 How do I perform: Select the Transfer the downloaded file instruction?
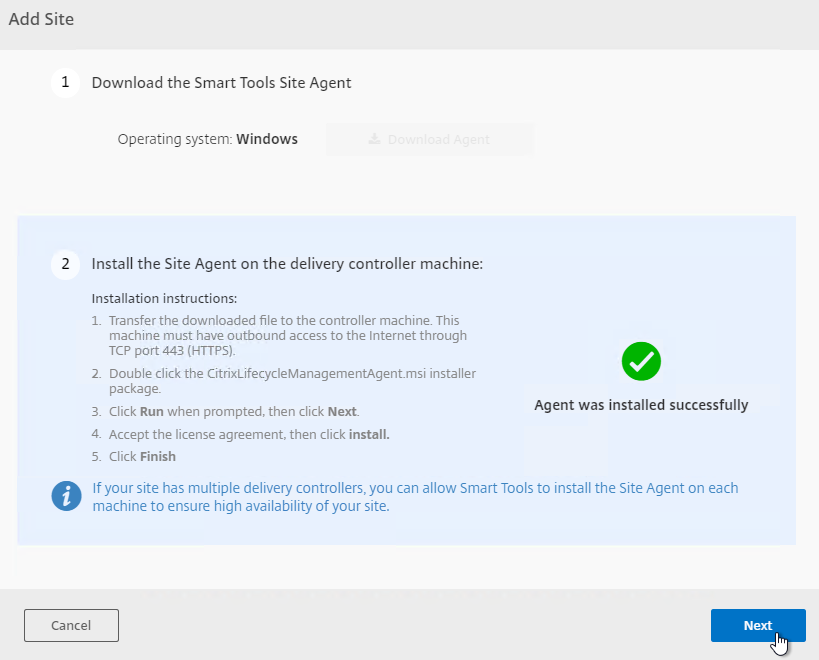point(287,335)
